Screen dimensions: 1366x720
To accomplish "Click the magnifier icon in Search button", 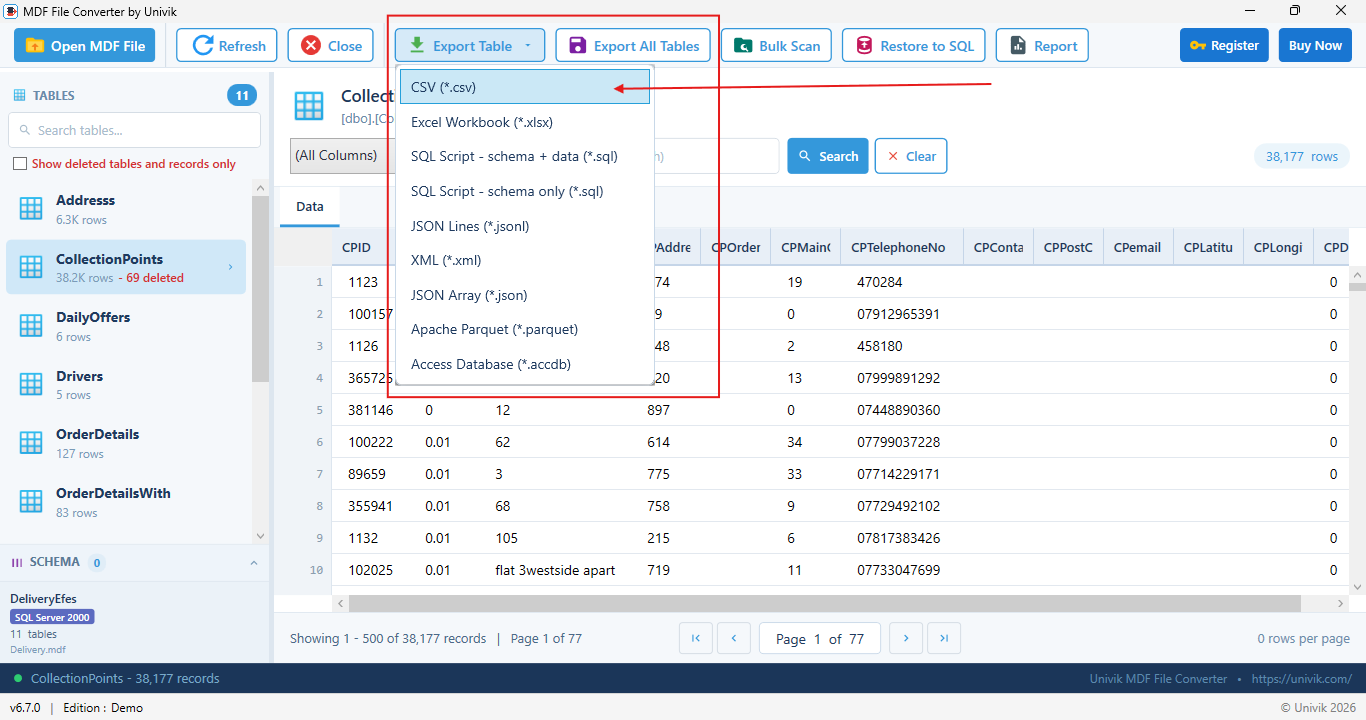I will (x=806, y=156).
